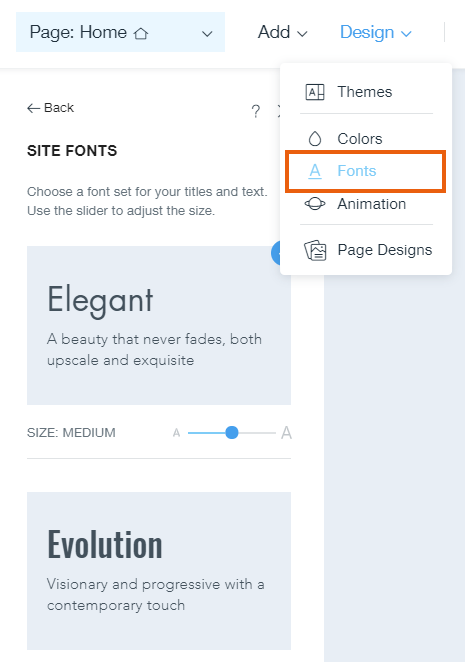
Task: Select the Elegant font set card
Action: click(x=159, y=326)
